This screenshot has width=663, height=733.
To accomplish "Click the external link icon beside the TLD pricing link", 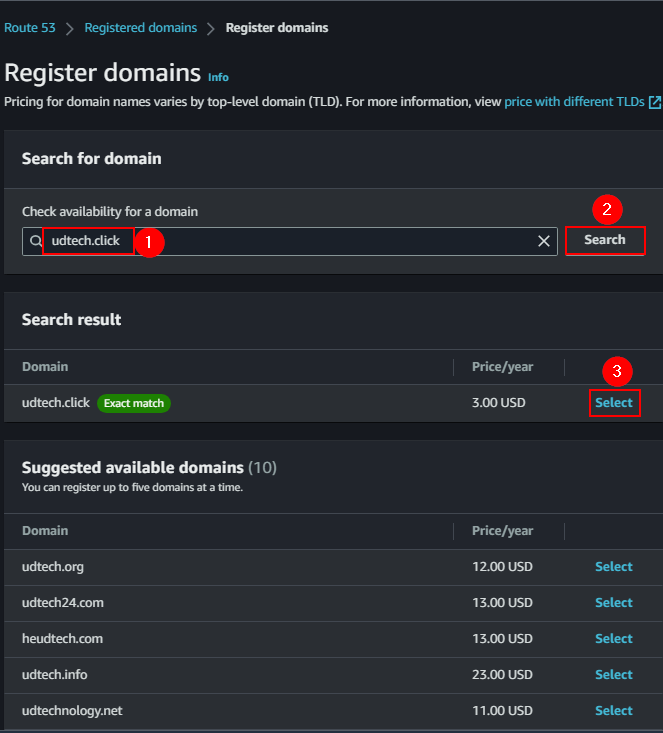I will 655,102.
